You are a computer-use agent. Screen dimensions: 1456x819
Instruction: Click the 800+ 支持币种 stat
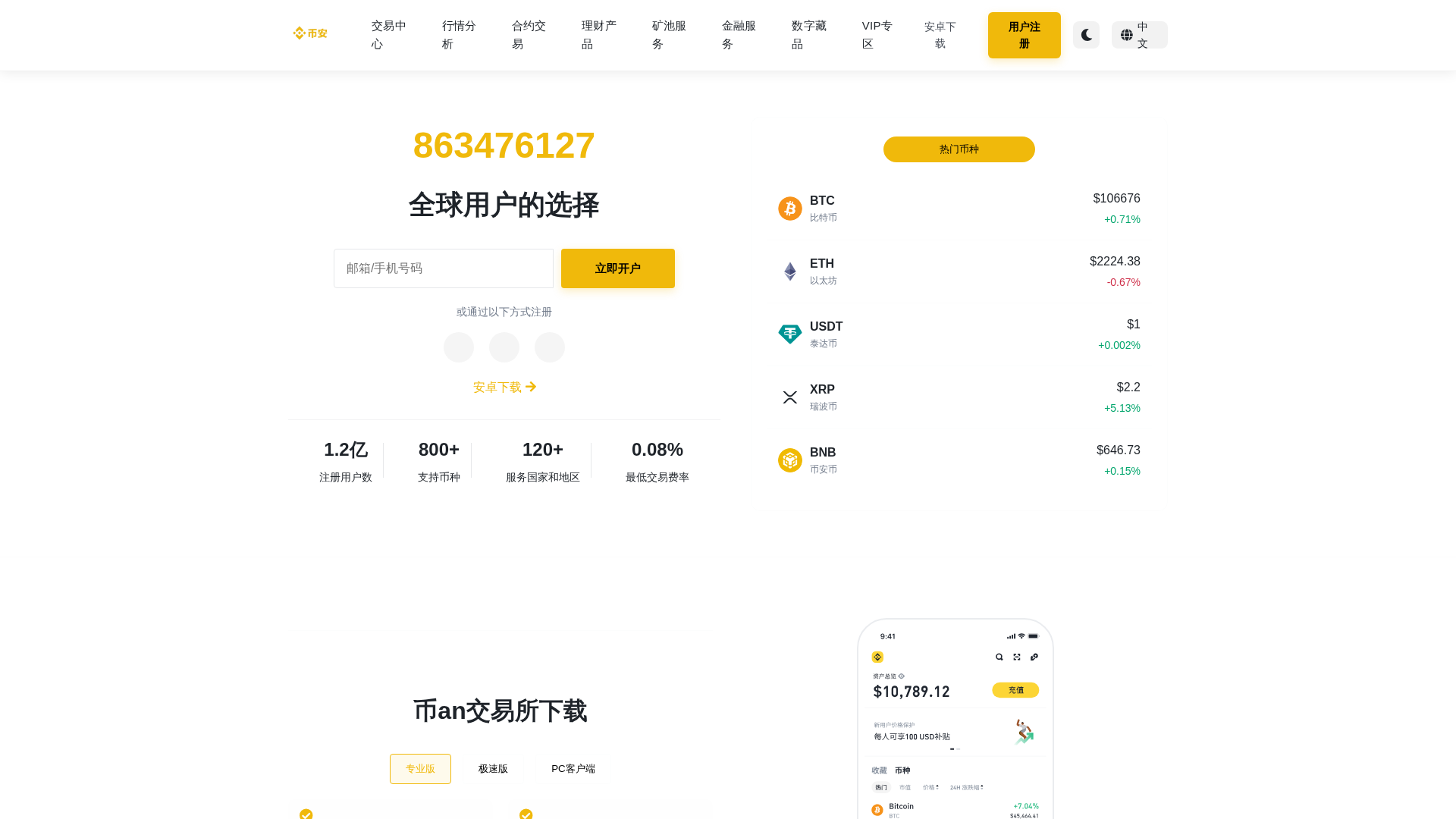pos(439,461)
